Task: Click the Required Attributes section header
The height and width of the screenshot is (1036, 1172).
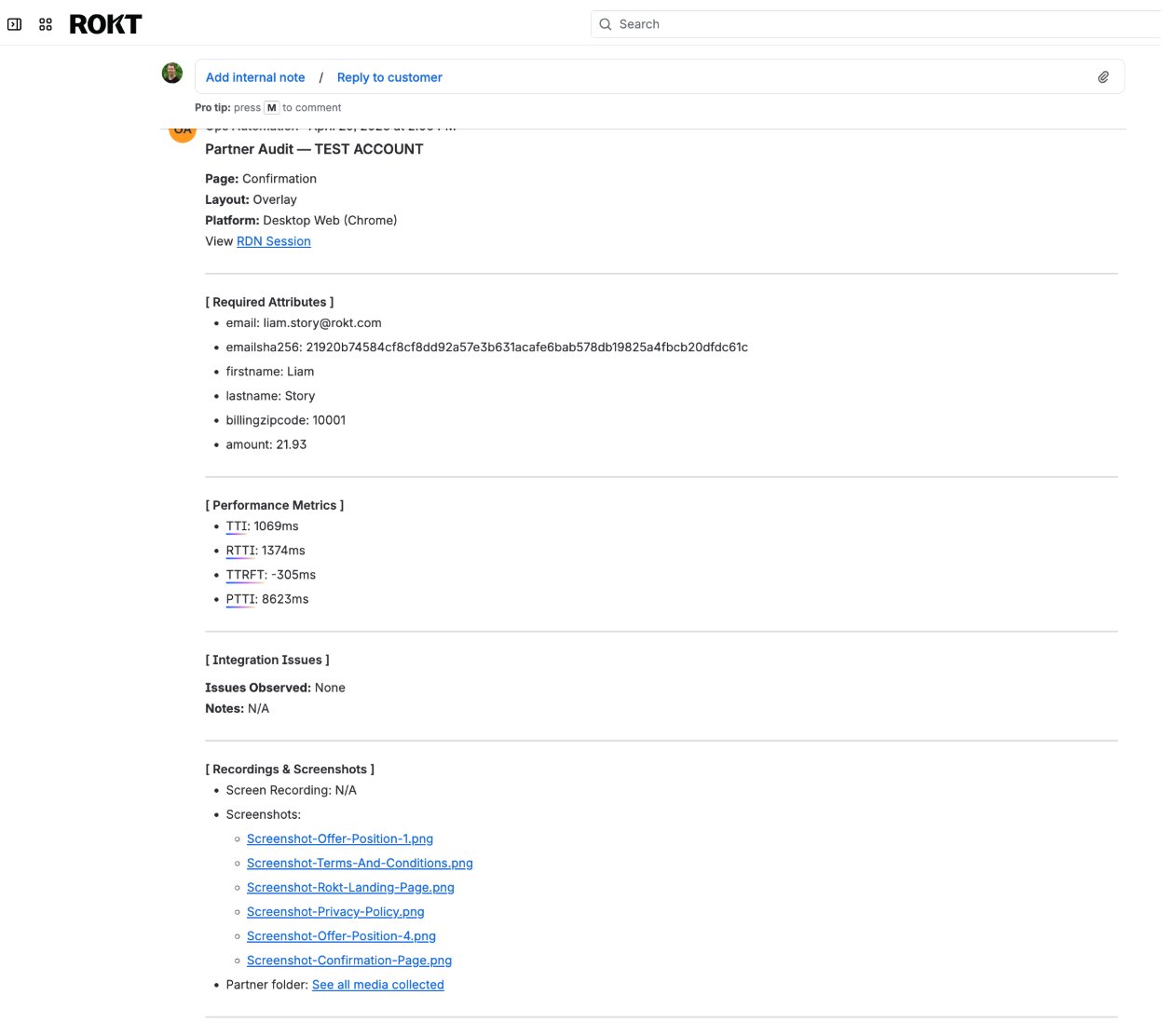Action: point(269,302)
